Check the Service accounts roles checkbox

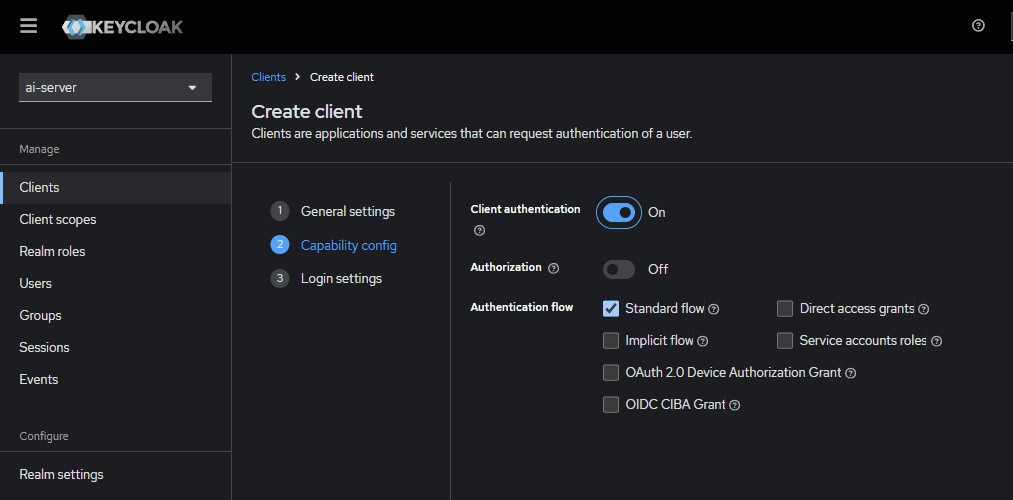click(785, 340)
